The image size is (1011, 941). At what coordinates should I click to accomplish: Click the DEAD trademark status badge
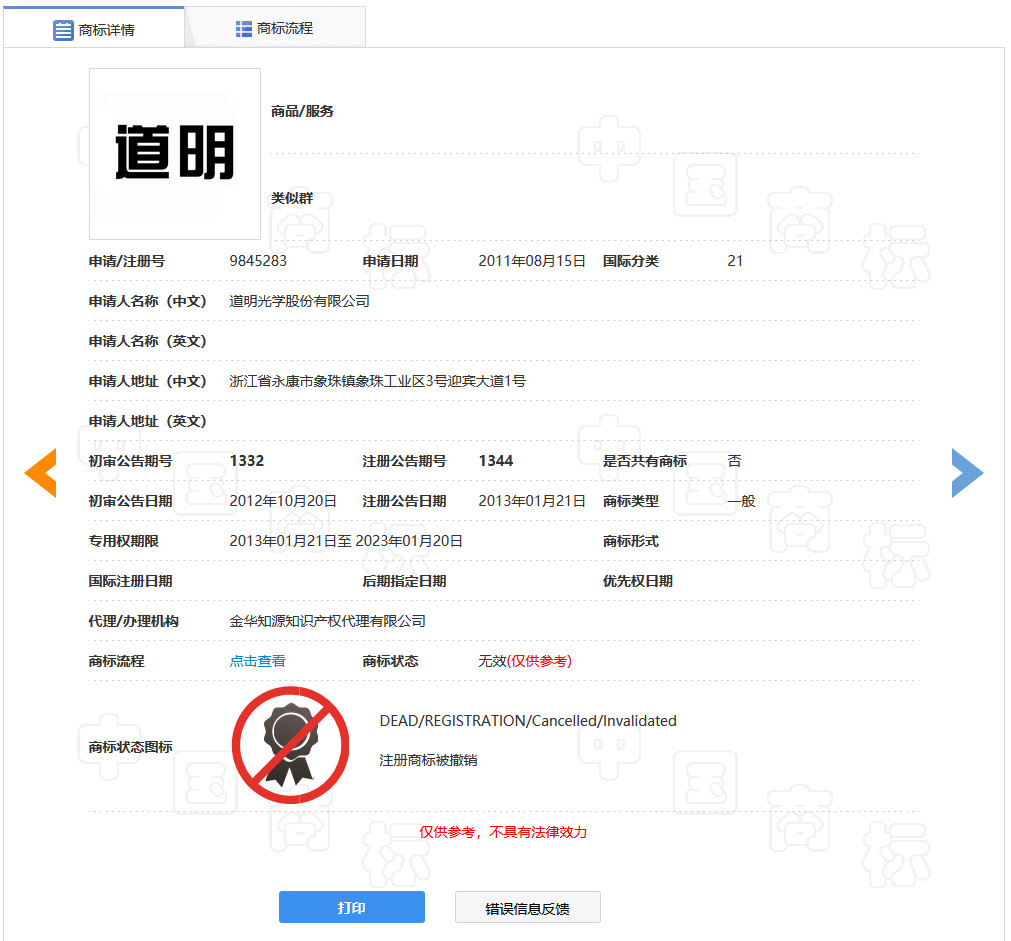pyautogui.click(x=527, y=720)
